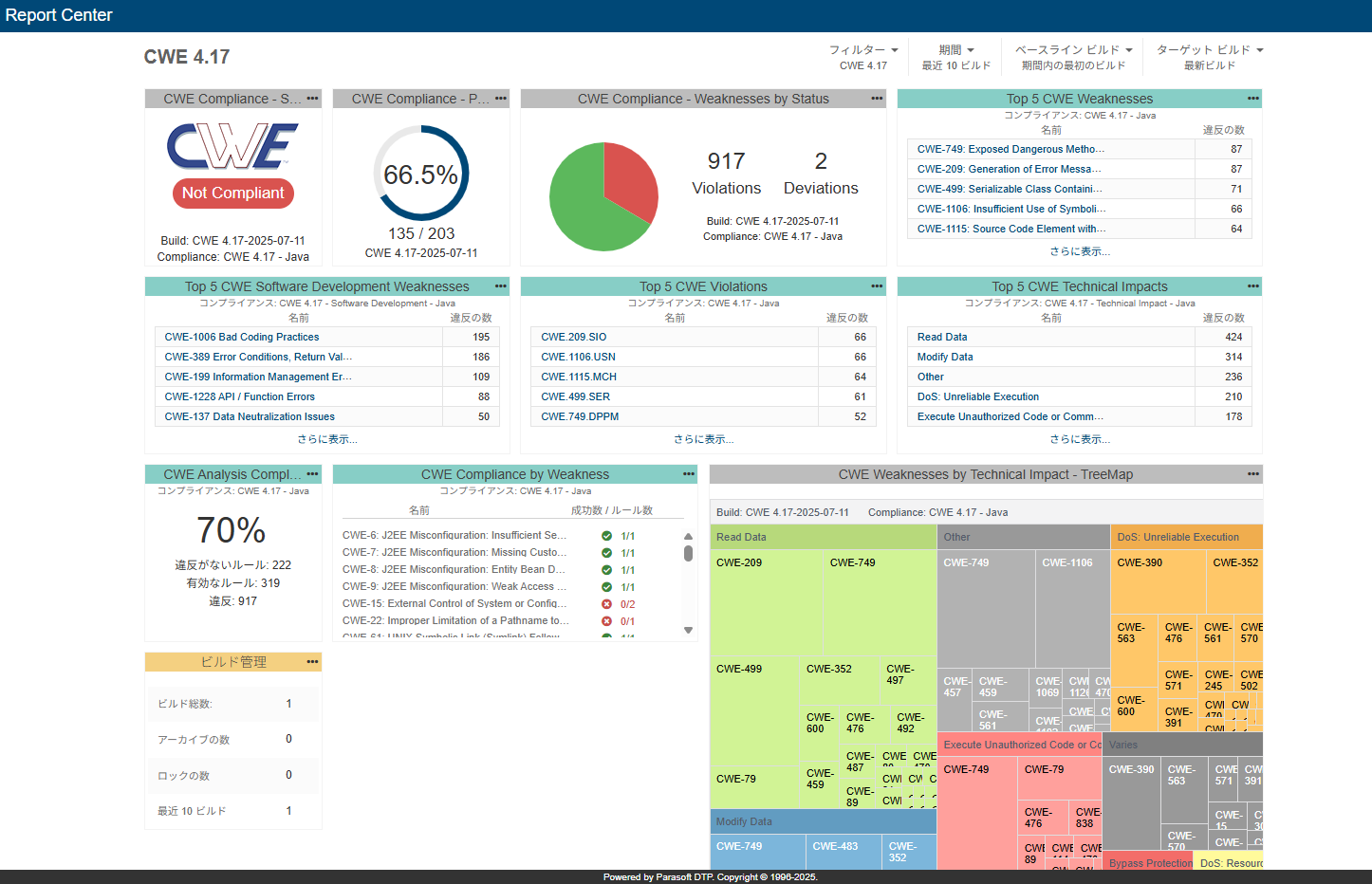Click the Report Center title in header
Screen dimensions: 1372x884
point(59,15)
